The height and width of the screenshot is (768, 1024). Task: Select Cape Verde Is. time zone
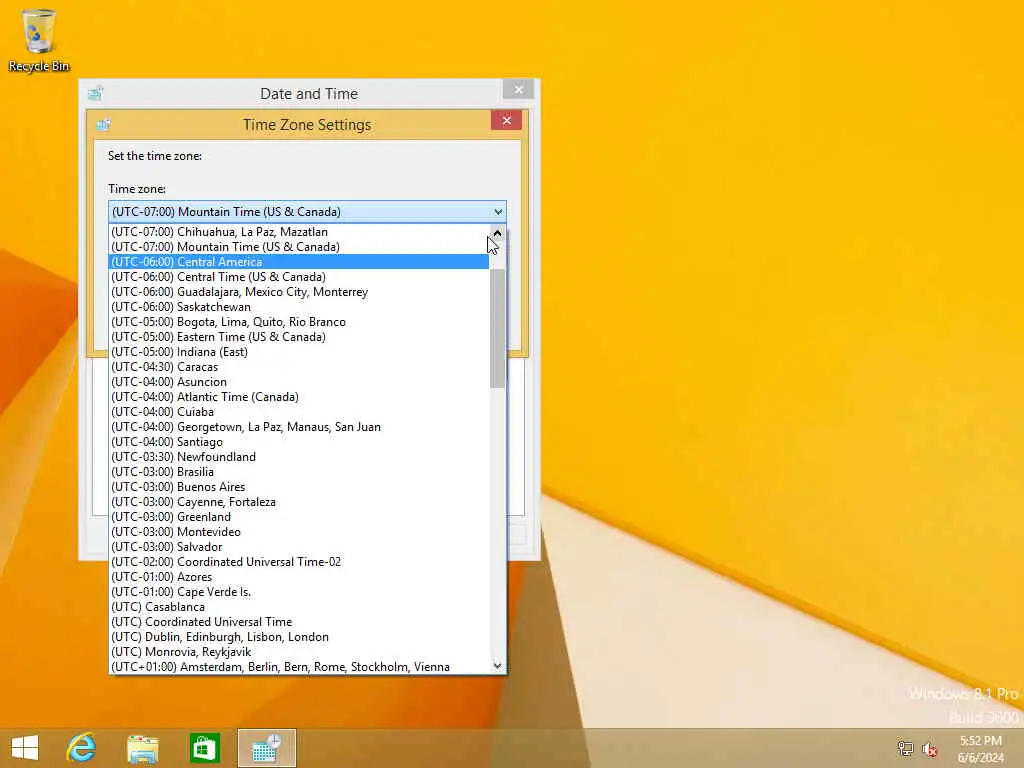[x=299, y=592]
